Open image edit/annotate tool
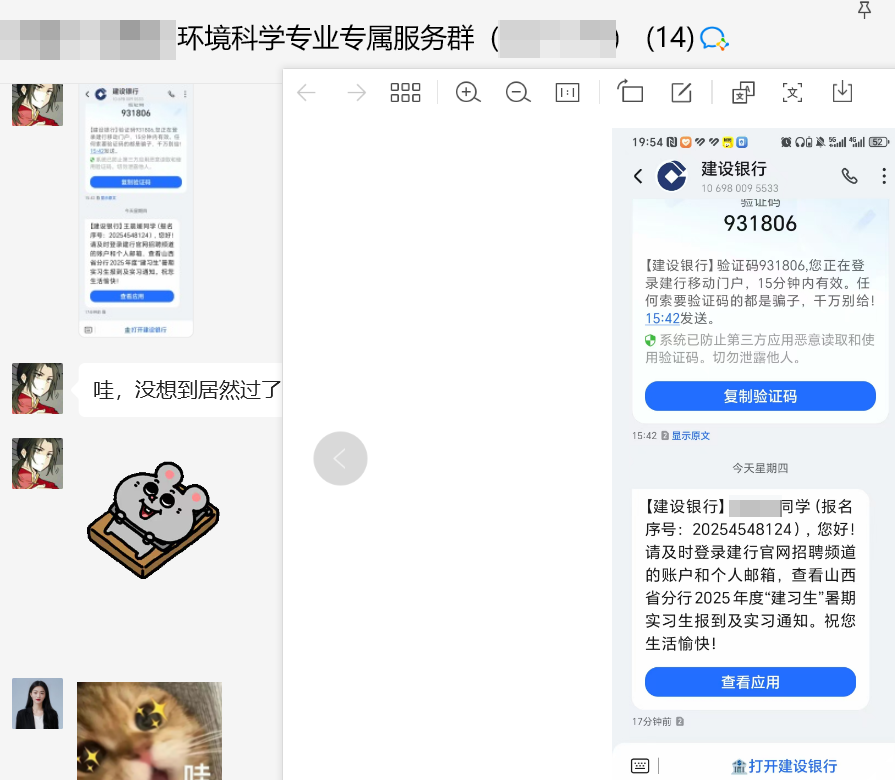Screen dimensions: 895x780 681,93
